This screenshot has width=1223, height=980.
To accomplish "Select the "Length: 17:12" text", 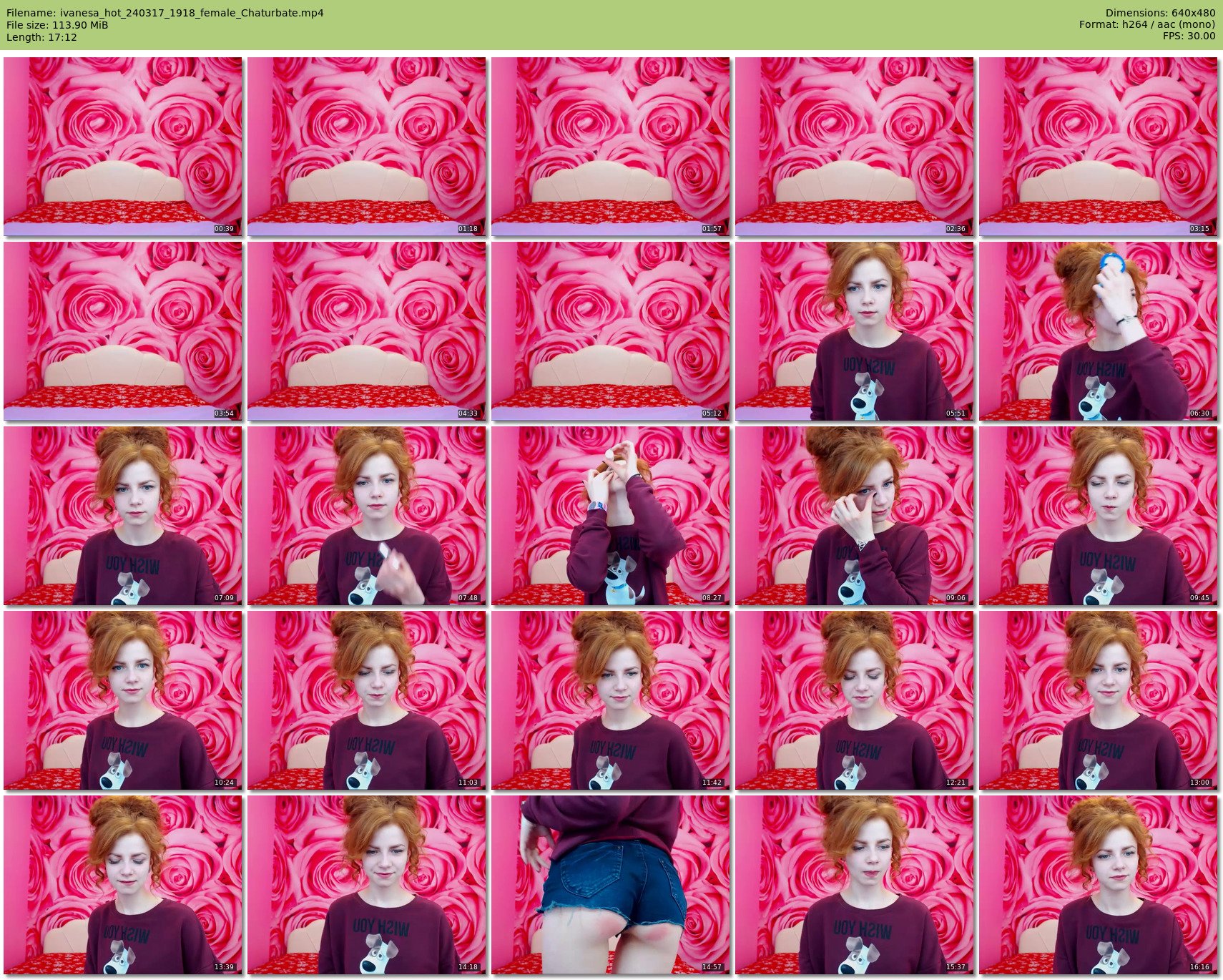I will coord(41,37).
